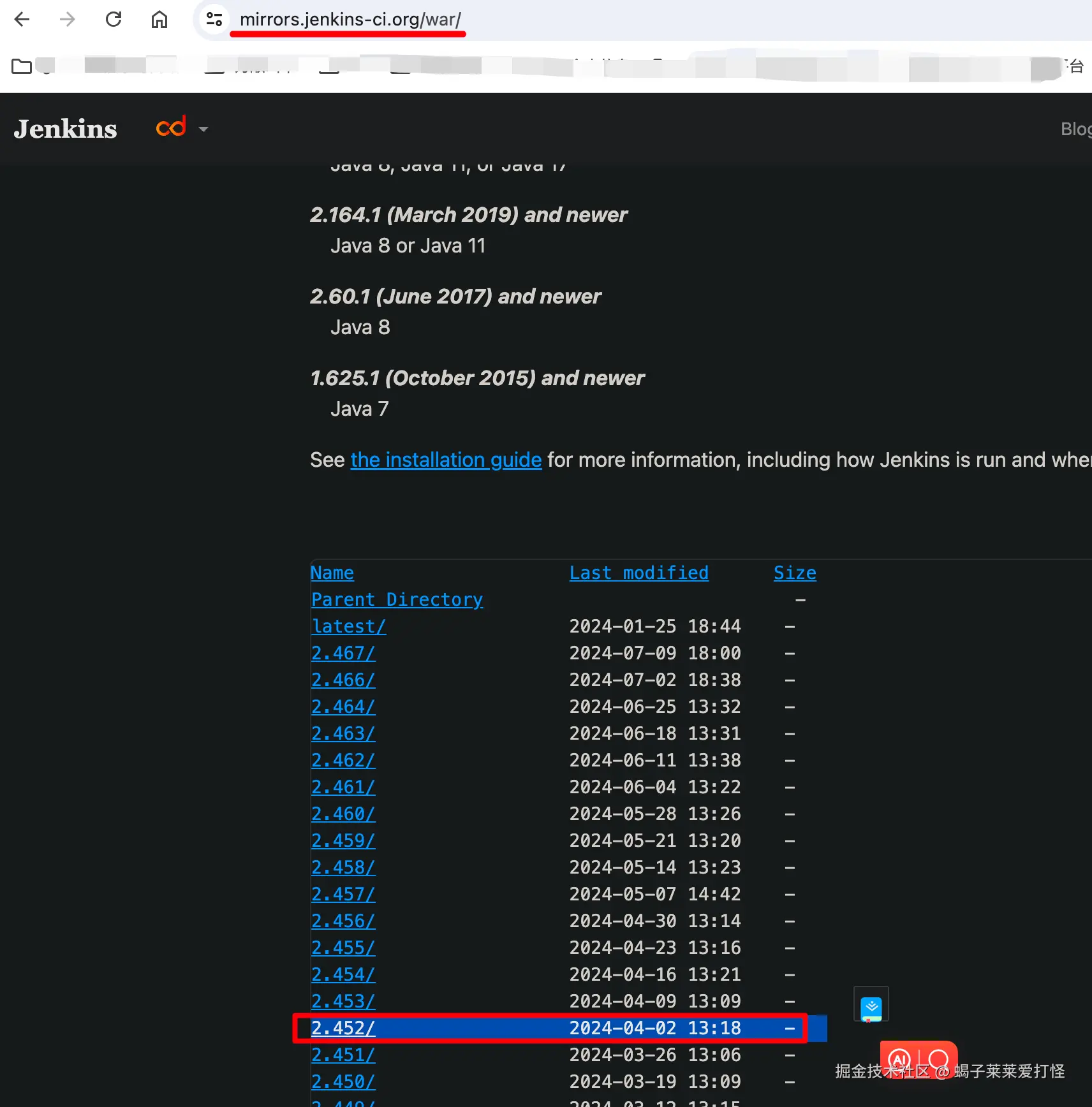Open the 2.450/ directory
1092x1107 pixels.
tap(343, 1081)
